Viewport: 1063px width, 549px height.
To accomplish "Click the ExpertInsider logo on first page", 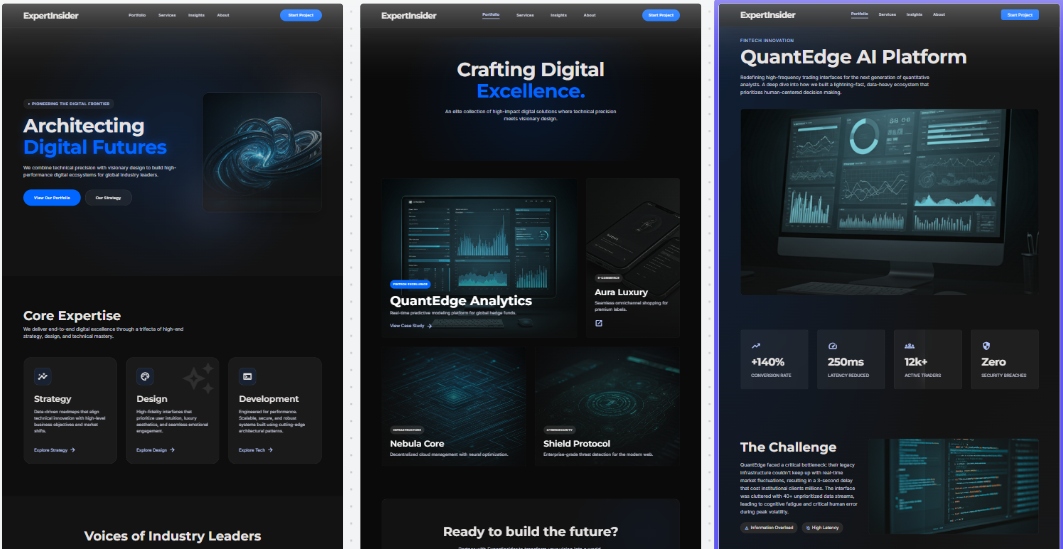I will 51,15.
